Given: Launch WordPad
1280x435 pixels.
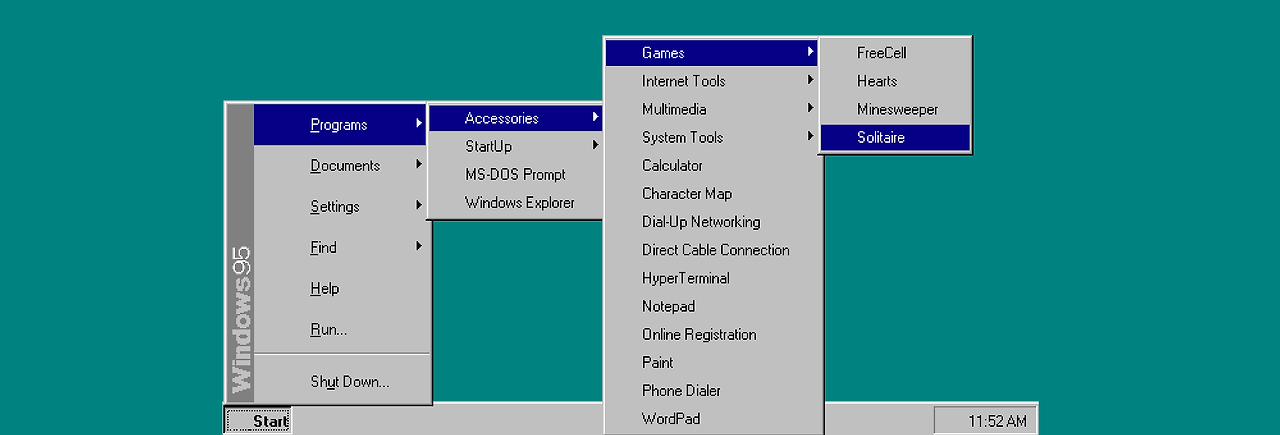Looking at the screenshot, I should click(x=713, y=418).
